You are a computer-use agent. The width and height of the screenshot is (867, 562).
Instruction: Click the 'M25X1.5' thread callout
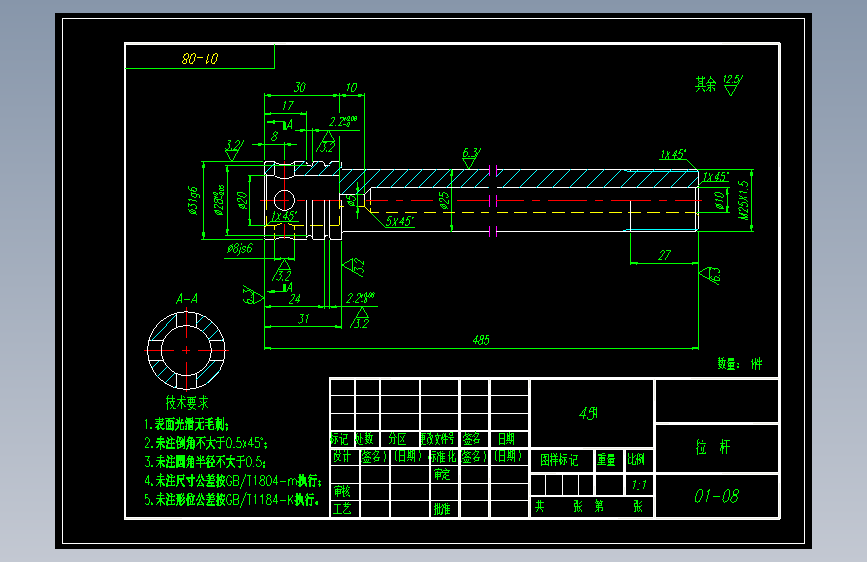pyautogui.click(x=744, y=200)
